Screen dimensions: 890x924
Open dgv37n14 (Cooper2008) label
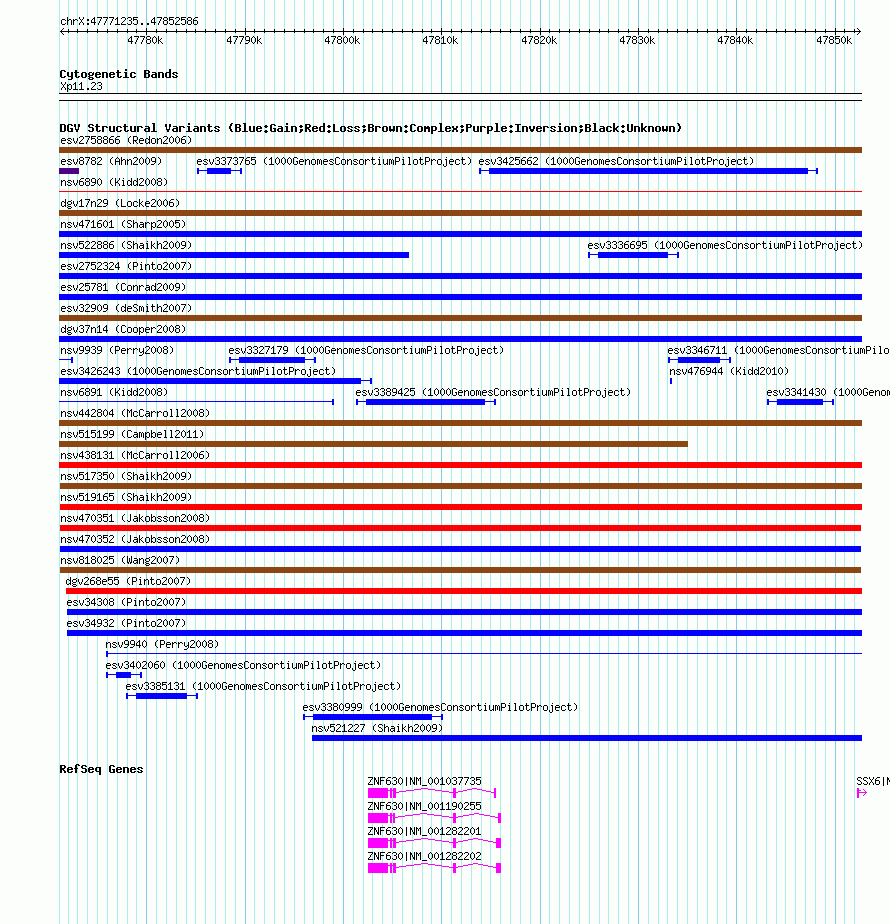pyautogui.click(x=123, y=329)
